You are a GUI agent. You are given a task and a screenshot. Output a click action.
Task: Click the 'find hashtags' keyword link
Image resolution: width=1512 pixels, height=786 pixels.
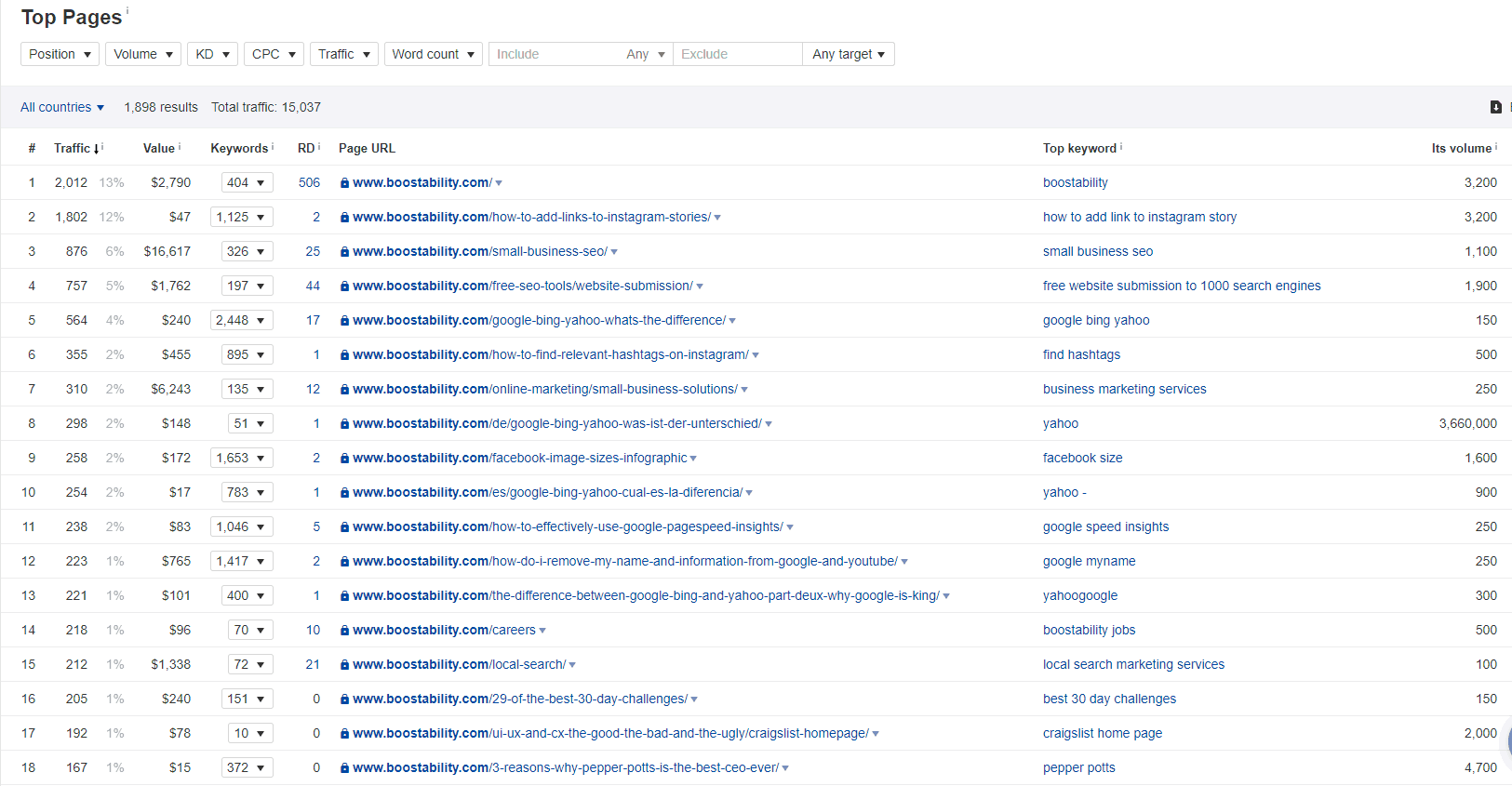point(1081,354)
